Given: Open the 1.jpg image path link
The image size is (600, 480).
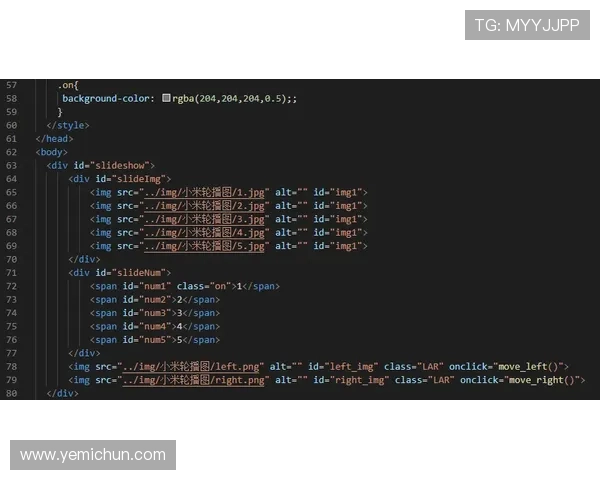Looking at the screenshot, I should pos(206,192).
